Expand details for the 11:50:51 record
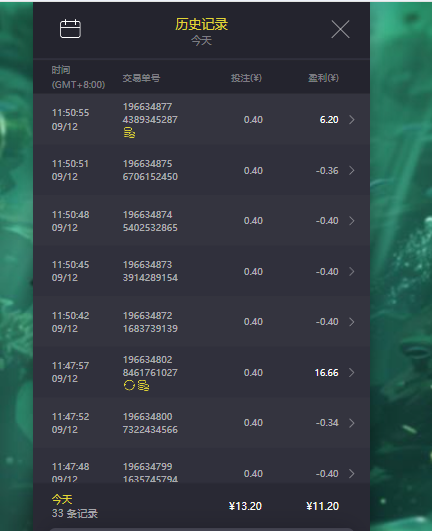 pos(352,170)
